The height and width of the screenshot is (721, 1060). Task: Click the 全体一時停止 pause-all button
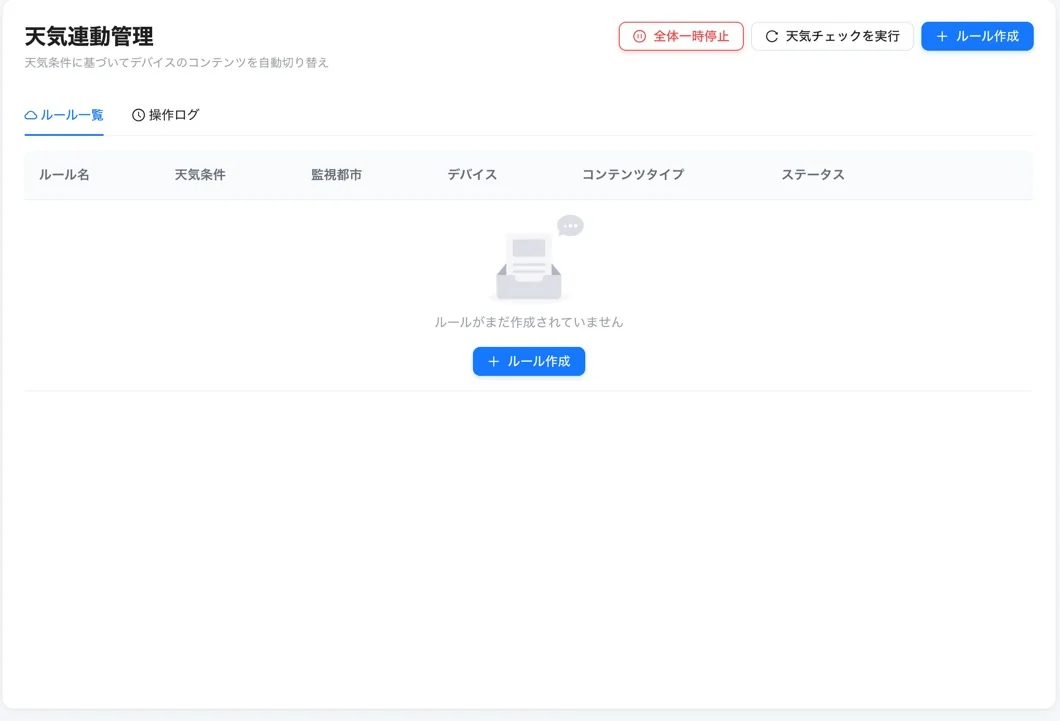point(681,36)
